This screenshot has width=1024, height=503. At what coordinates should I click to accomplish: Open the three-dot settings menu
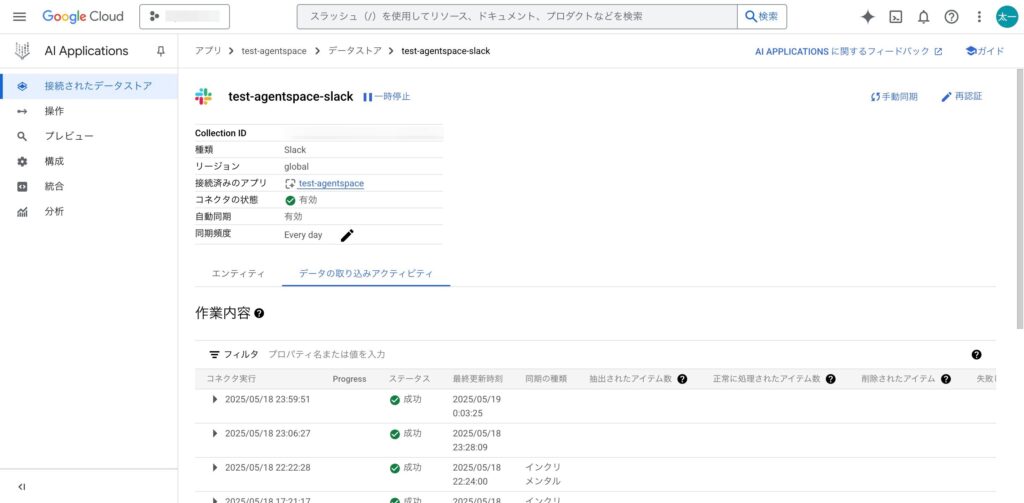(979, 17)
